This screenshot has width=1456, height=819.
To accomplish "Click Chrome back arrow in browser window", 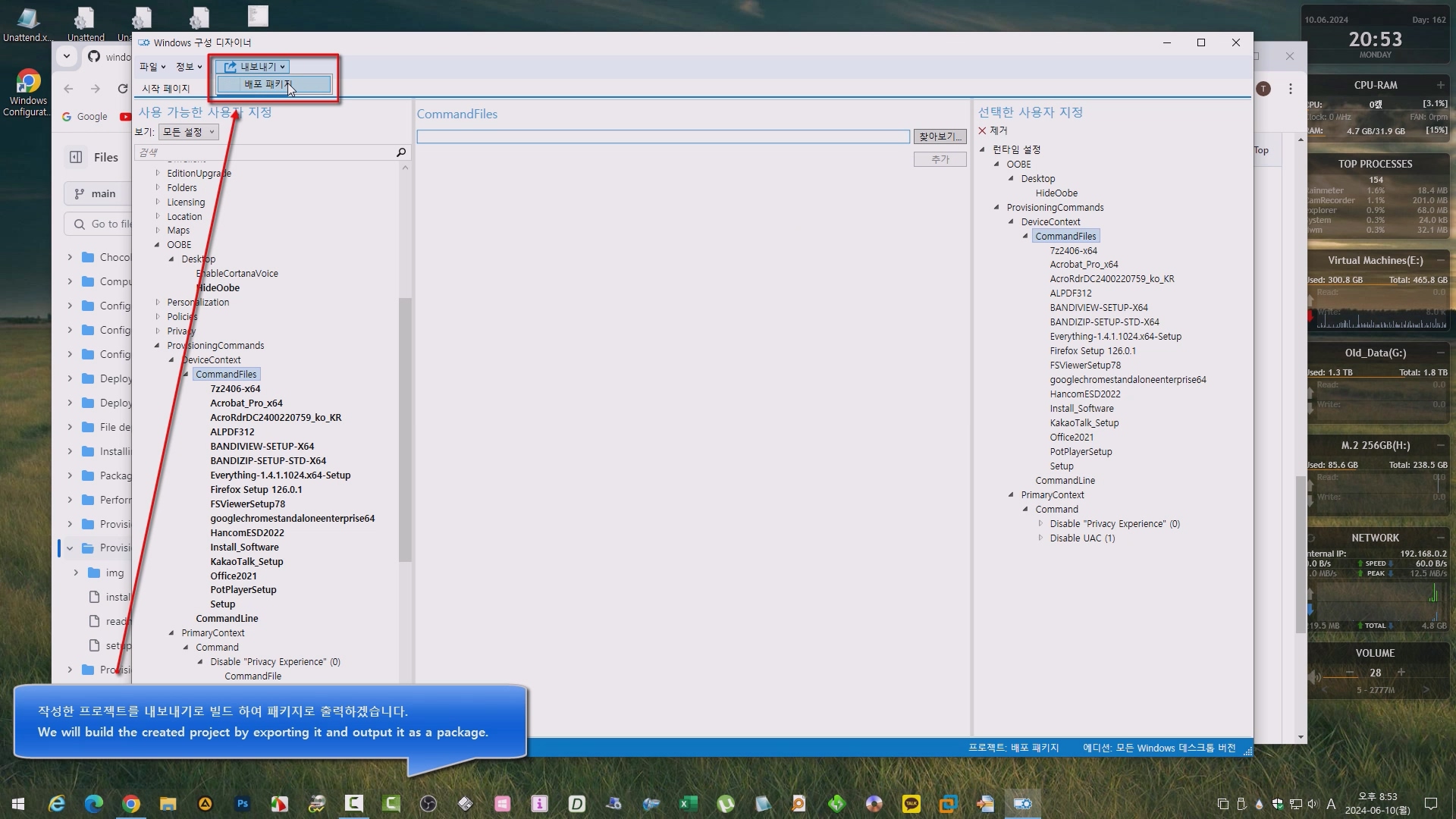I will pyautogui.click(x=68, y=89).
